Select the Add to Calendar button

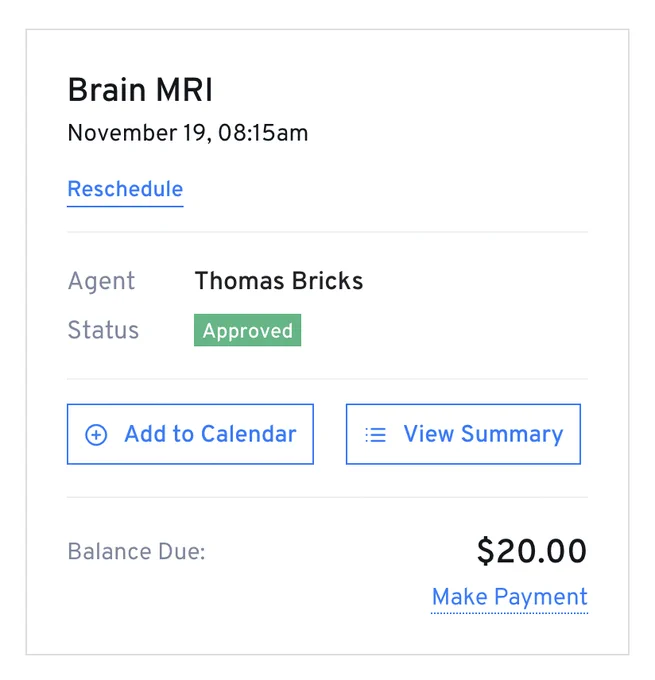(190, 434)
